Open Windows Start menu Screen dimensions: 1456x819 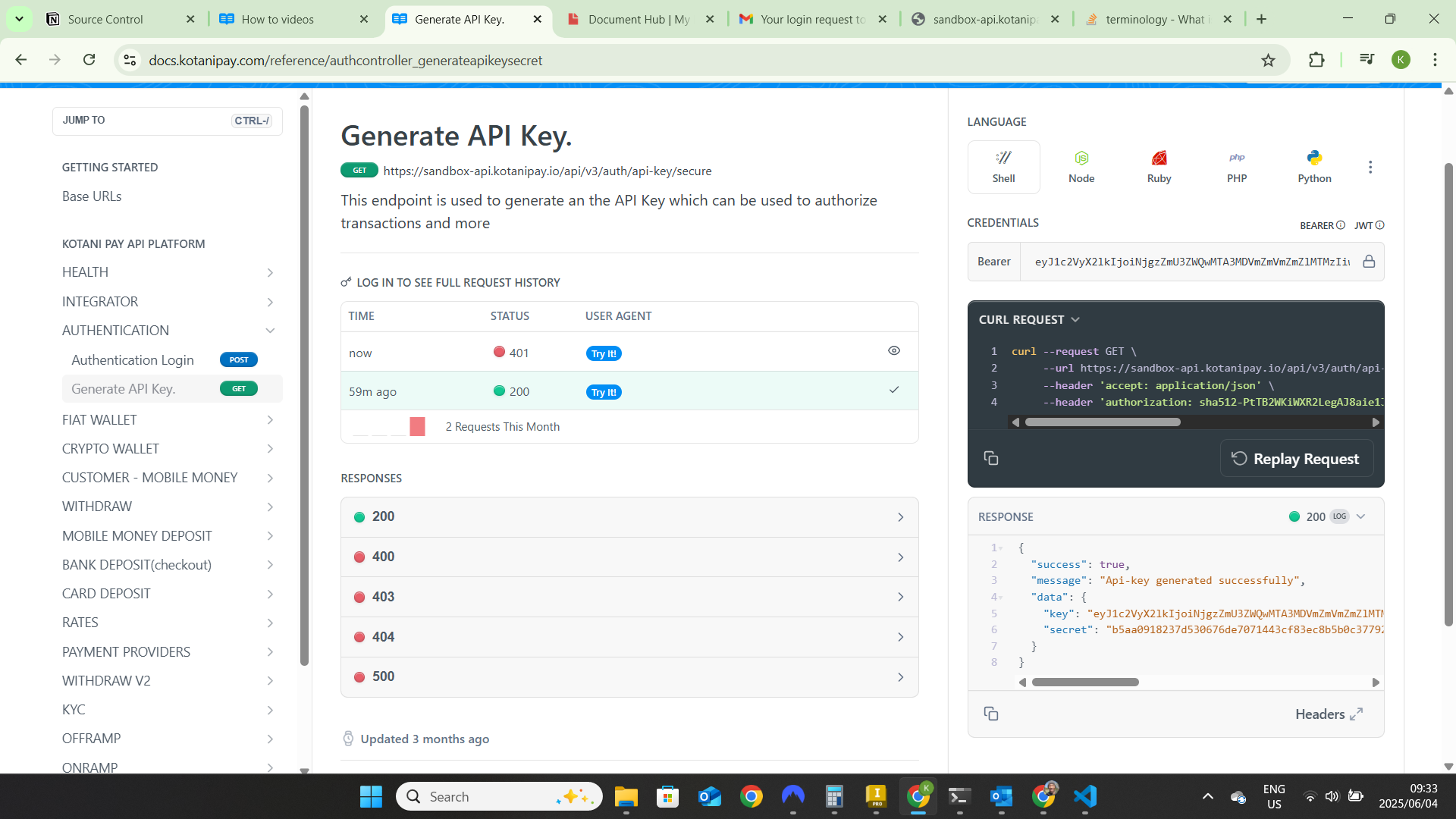371,796
